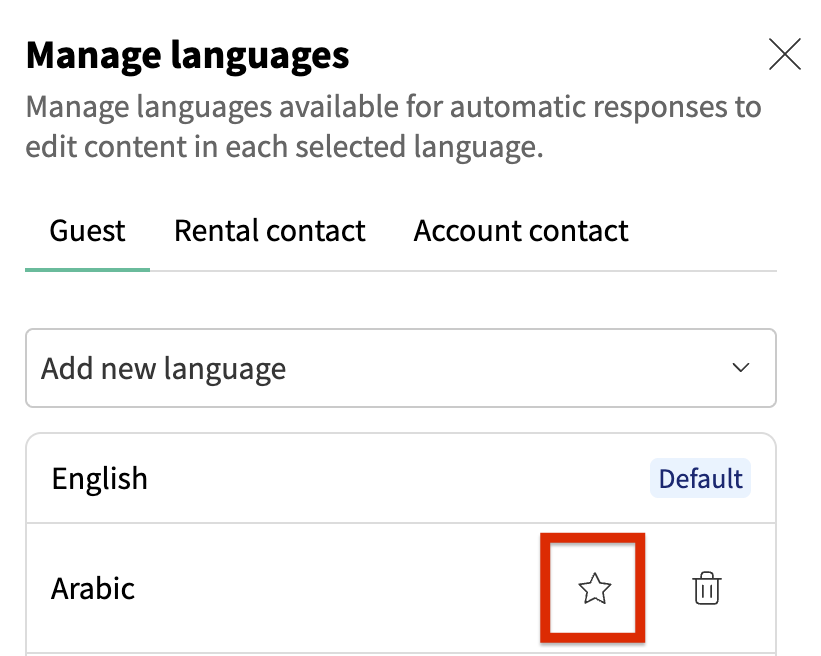
Task: Click the 'Add new language' placeholder text
Action: tap(164, 369)
